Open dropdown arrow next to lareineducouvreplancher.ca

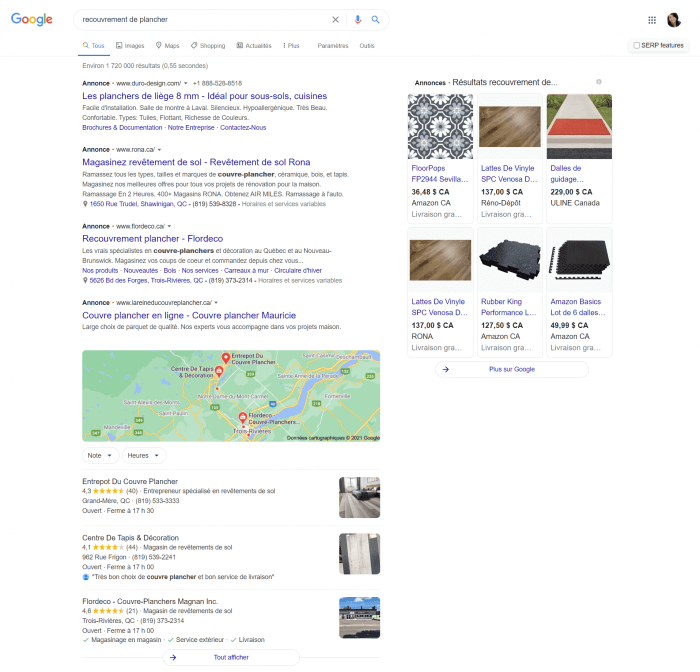point(216,303)
